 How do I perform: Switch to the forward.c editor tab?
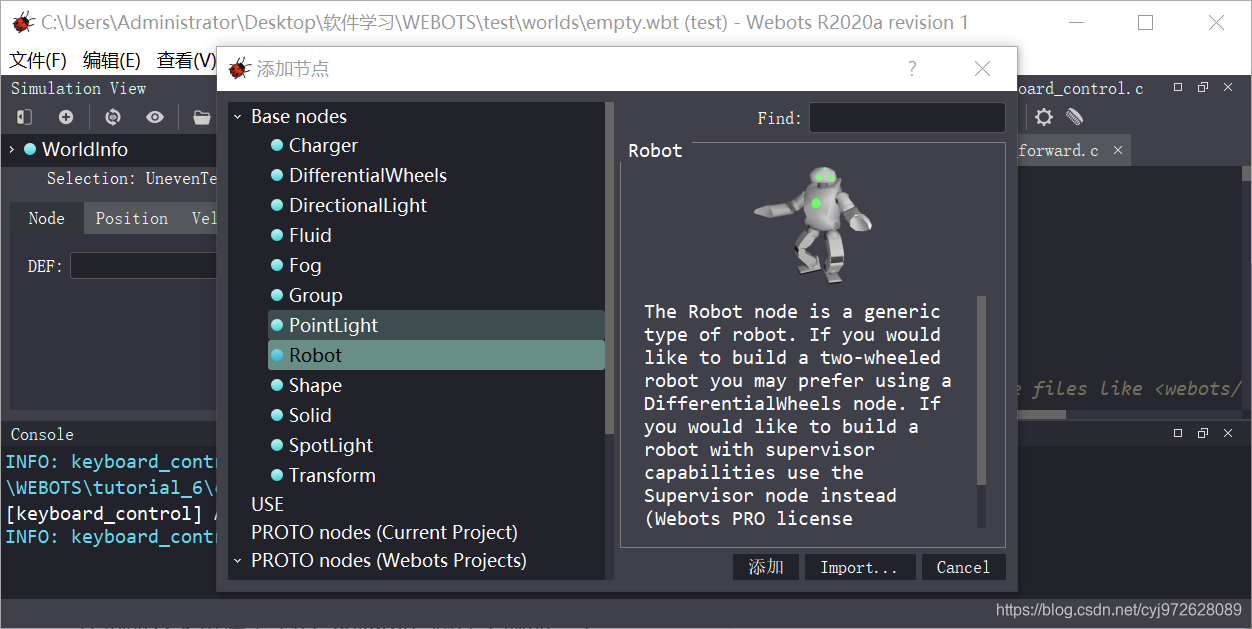coord(1058,150)
